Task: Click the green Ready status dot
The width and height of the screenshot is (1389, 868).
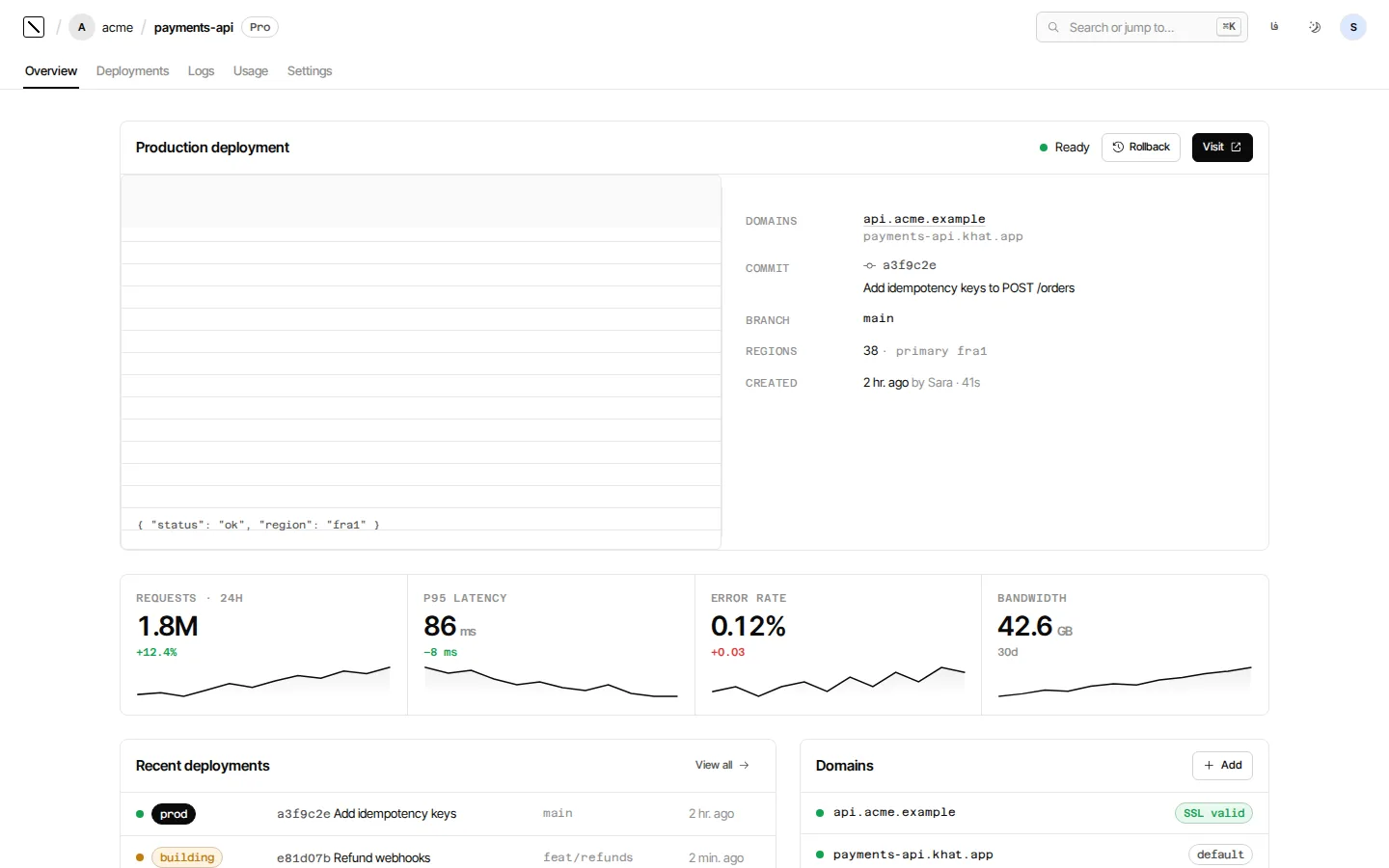Action: coord(1044,148)
